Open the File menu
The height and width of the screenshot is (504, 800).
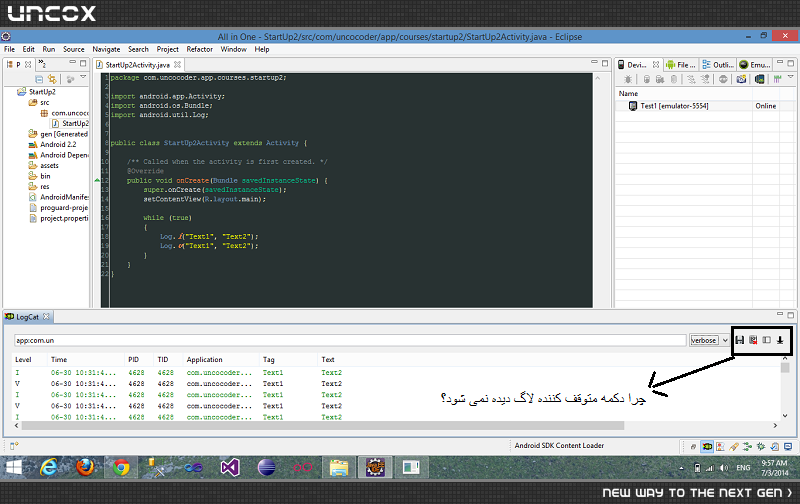point(9,49)
